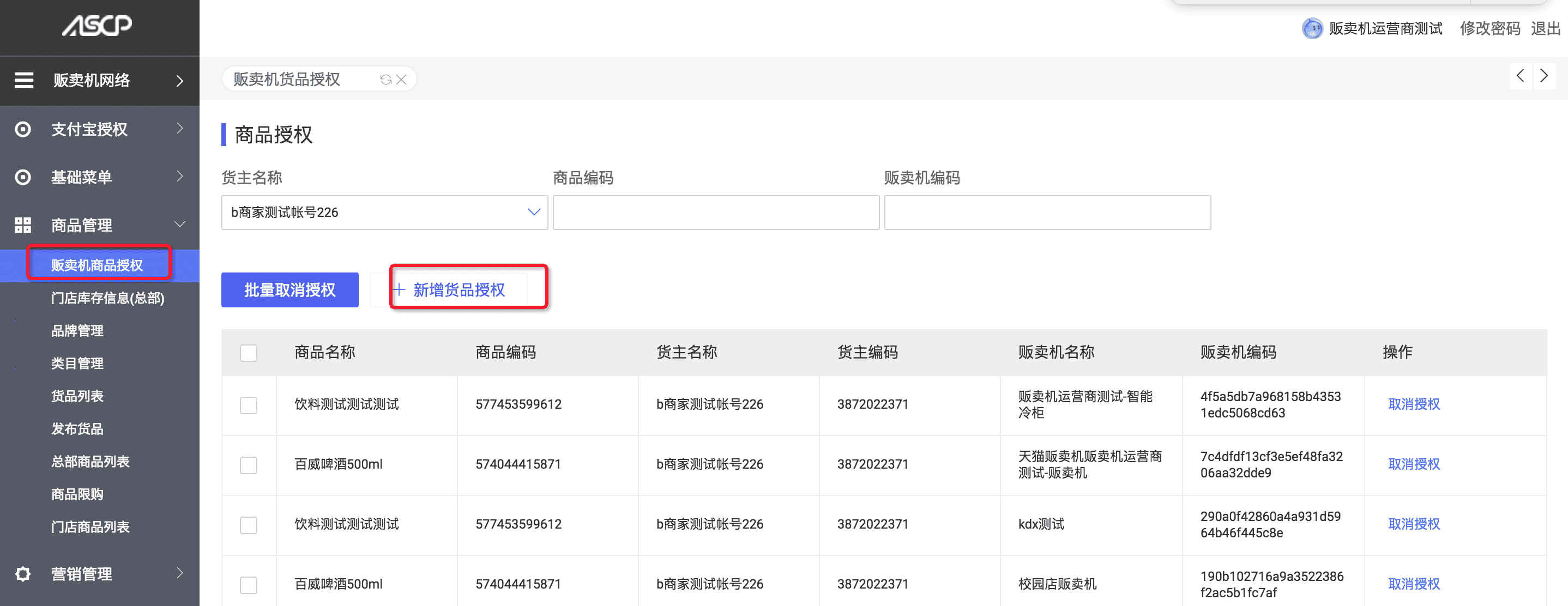Screen dimensions: 1568x606
Task: Open the 货主名称 dropdown
Action: tap(385, 213)
